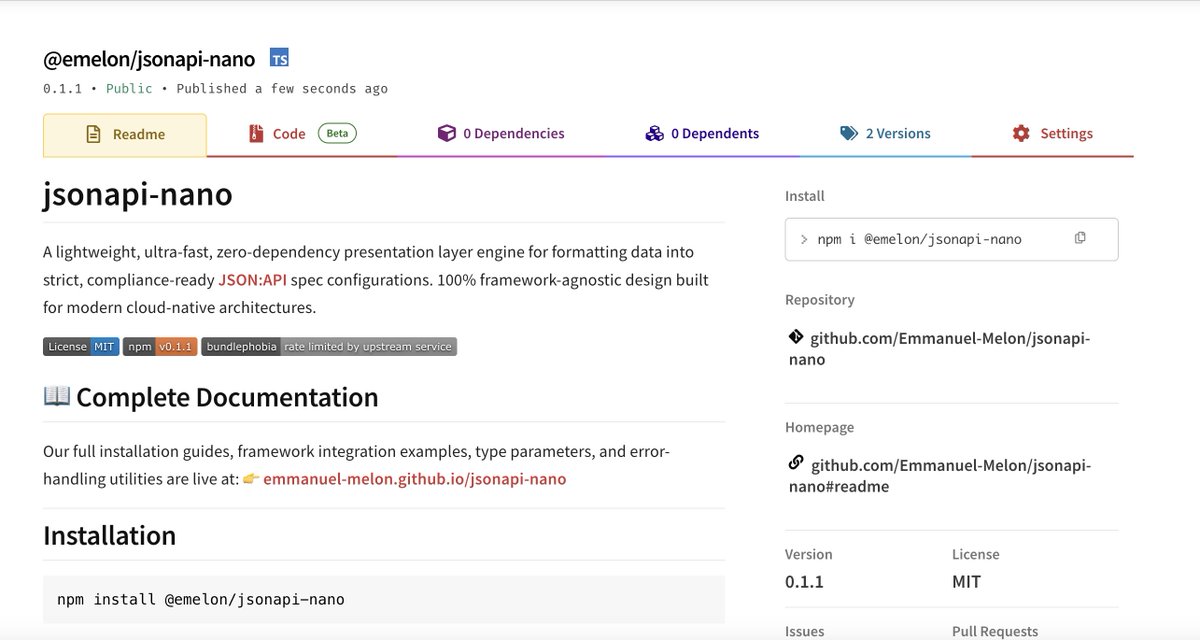Open the homepage link ending in #readme

pyautogui.click(x=939, y=476)
